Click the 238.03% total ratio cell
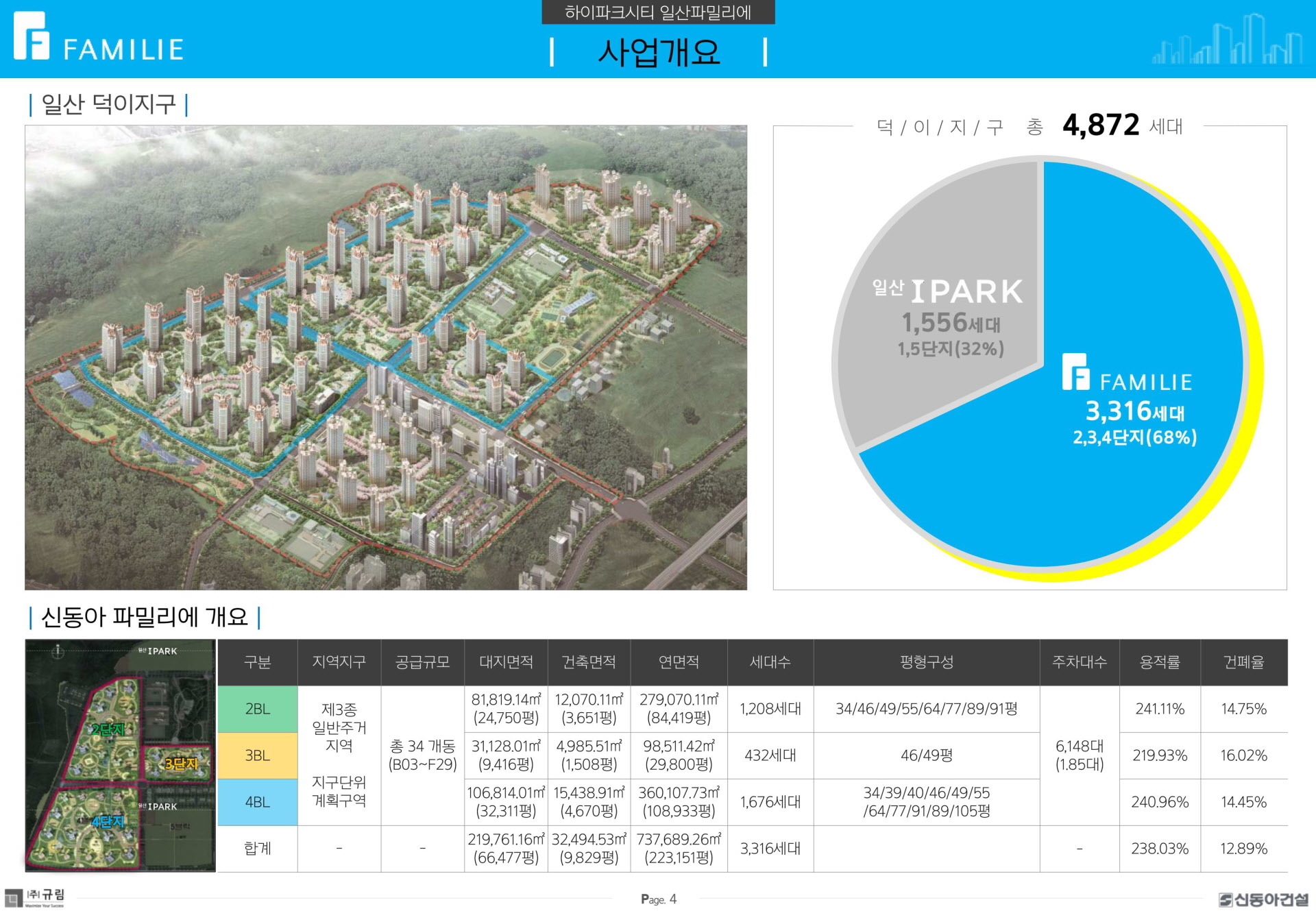Screen dimensions: 1316x911 [1160, 849]
